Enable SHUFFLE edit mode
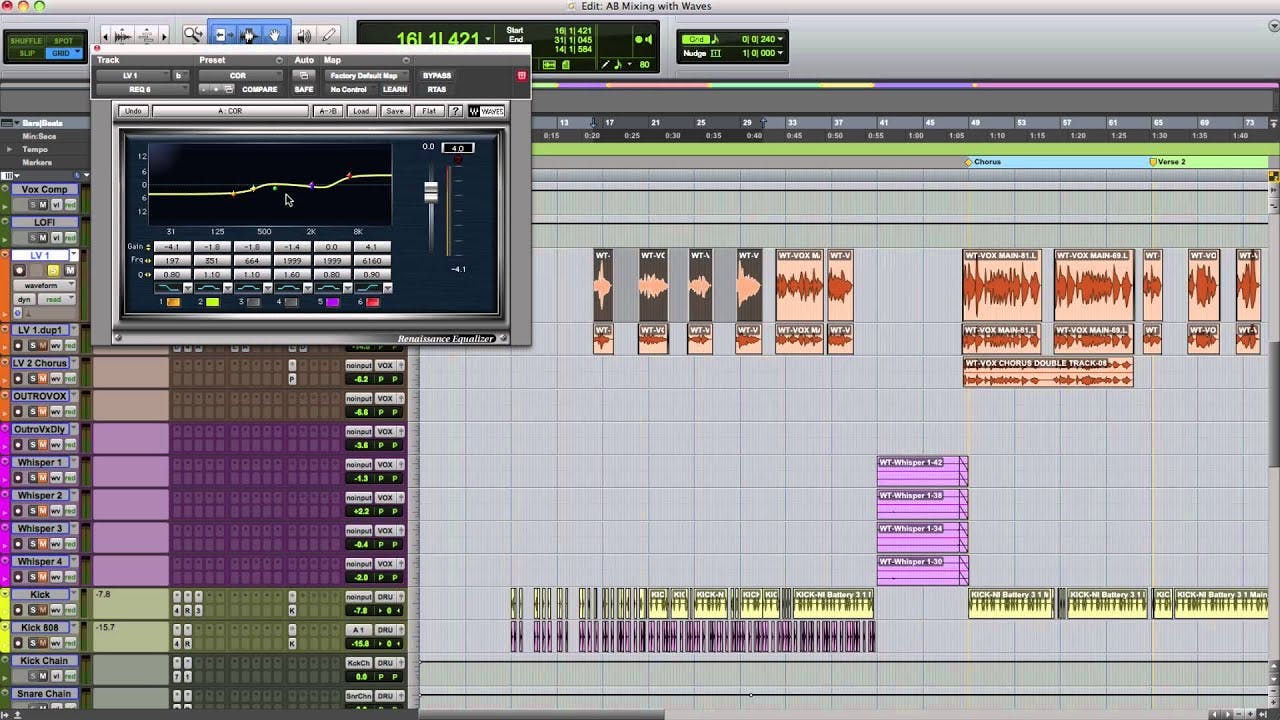Viewport: 1280px width, 720px height. point(26,41)
